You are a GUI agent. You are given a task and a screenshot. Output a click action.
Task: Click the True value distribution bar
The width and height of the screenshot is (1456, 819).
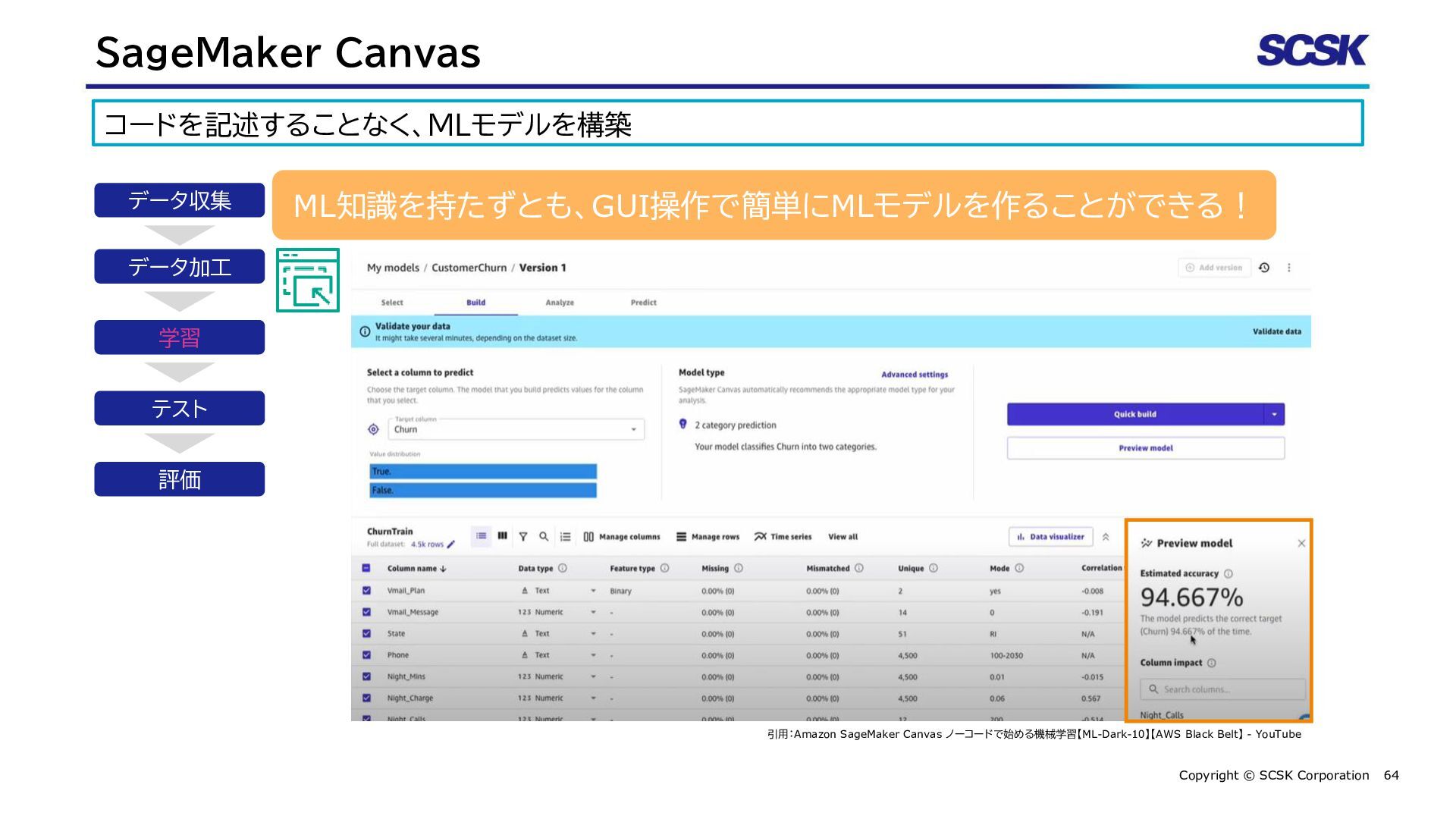click(x=483, y=472)
